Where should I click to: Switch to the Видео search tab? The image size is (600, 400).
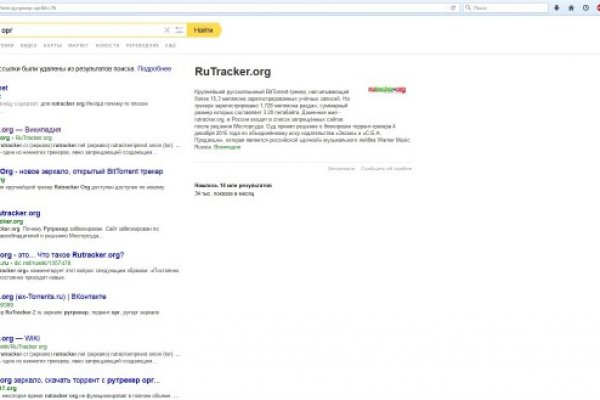(28, 45)
